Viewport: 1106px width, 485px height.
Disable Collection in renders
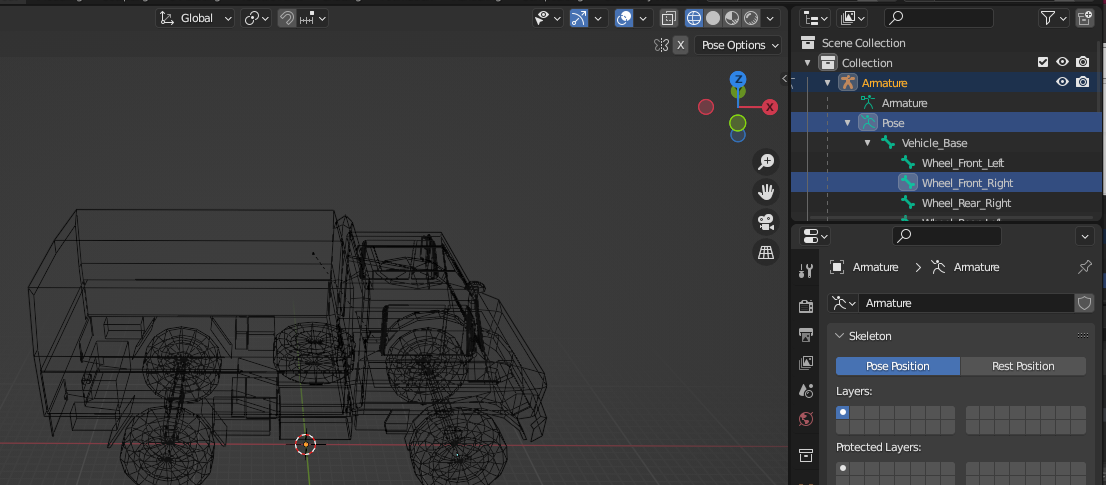pos(1083,63)
